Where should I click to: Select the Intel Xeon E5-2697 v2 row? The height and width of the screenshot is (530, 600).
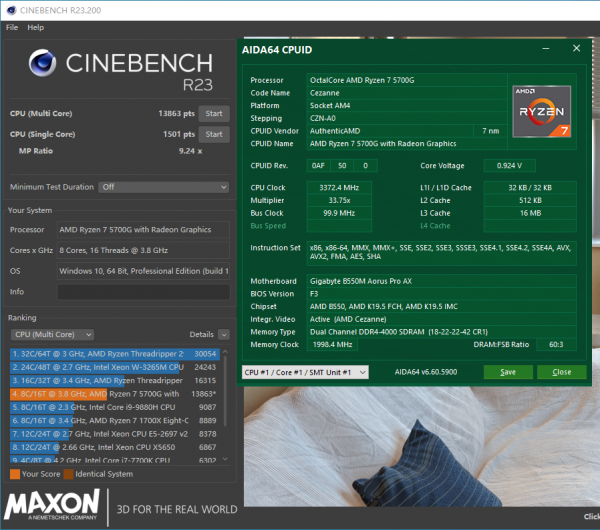coord(115,434)
